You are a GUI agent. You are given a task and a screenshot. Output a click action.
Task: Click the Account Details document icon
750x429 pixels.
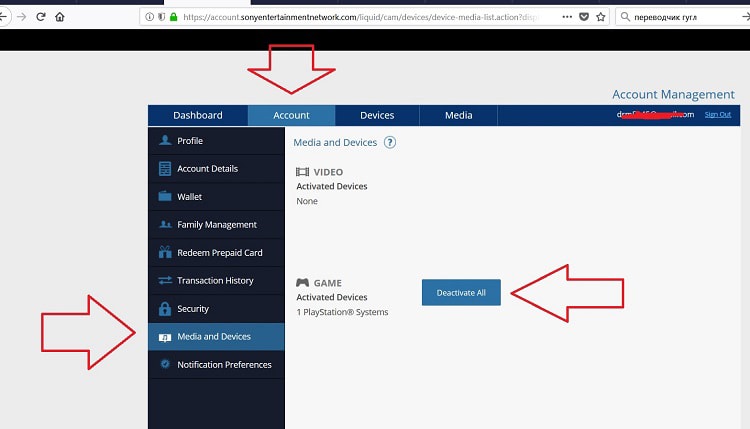[165, 168]
